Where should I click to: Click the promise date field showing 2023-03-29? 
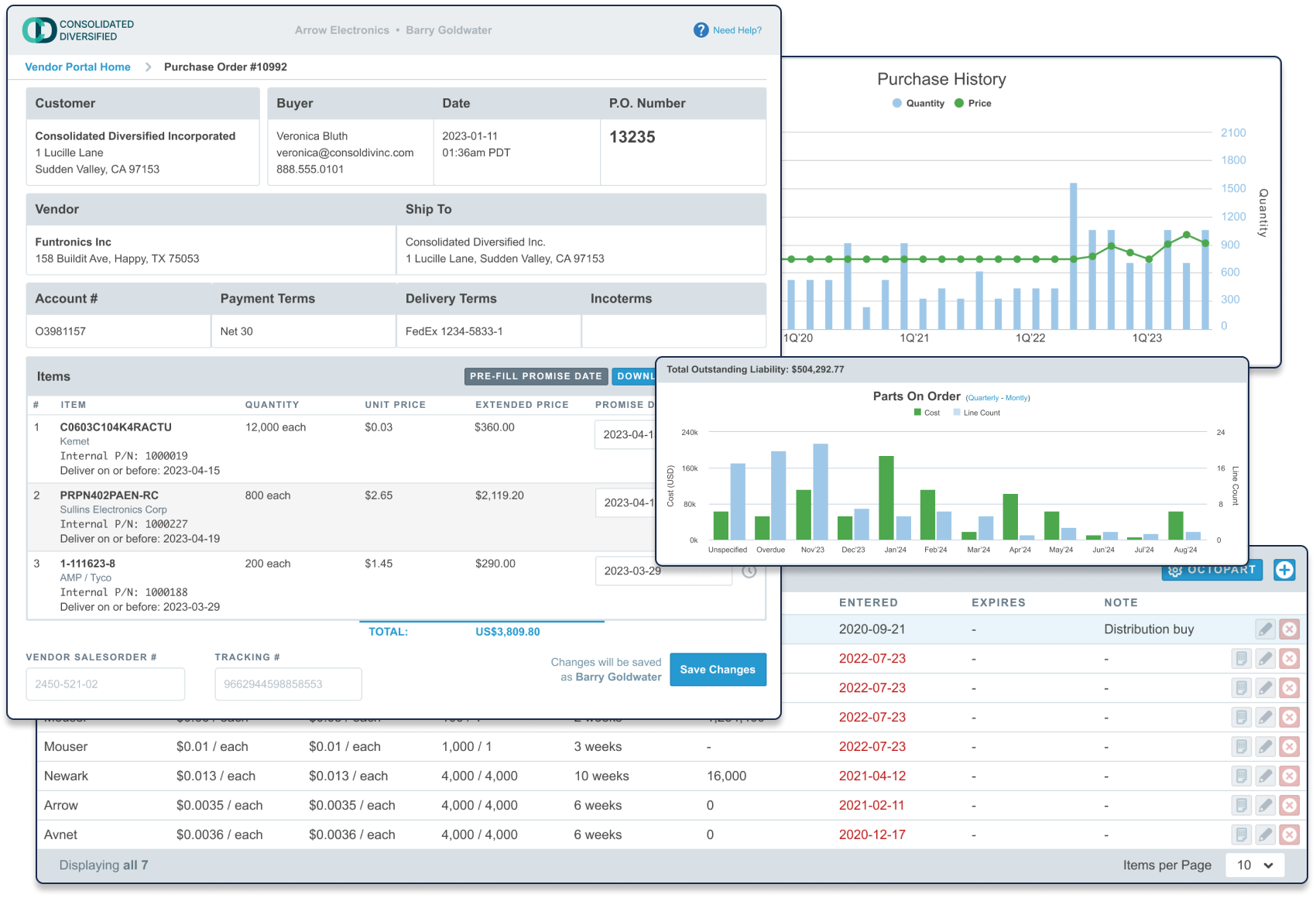coord(663,571)
